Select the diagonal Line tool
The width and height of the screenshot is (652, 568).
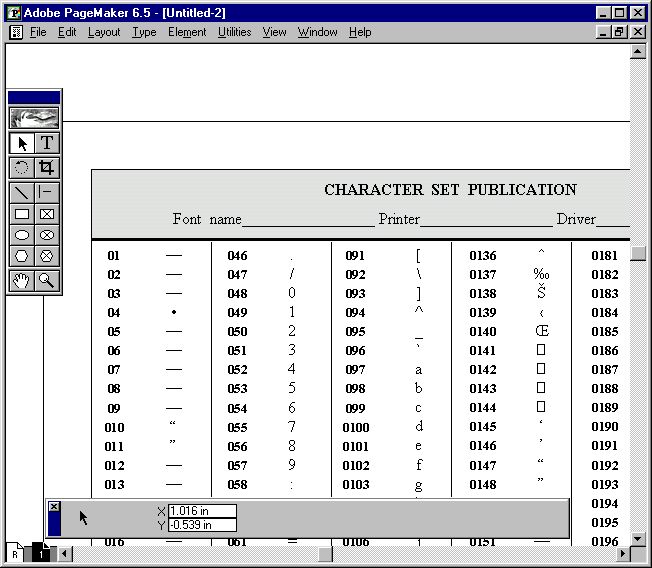coord(22,193)
